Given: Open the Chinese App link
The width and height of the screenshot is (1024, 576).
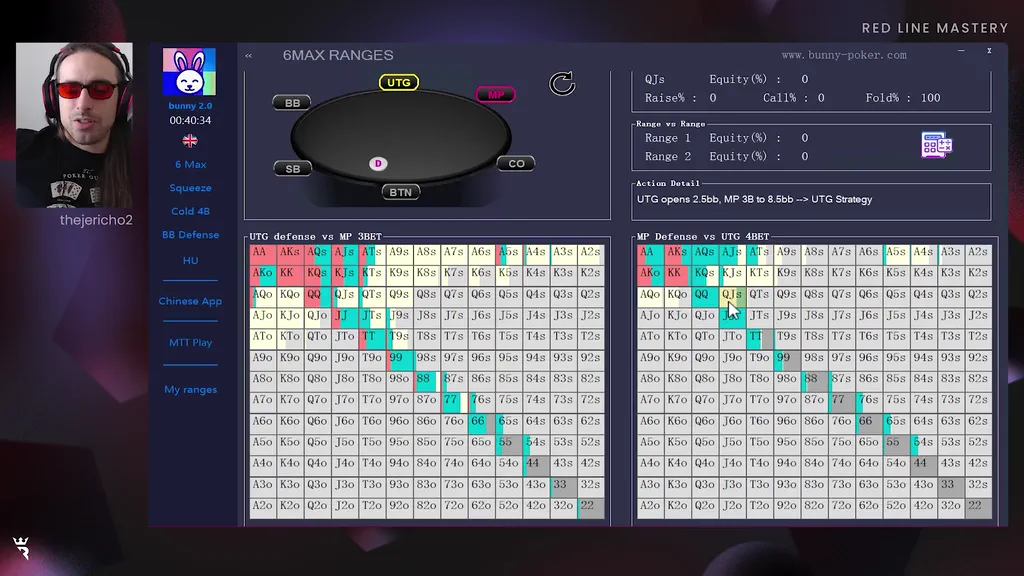Looking at the screenshot, I should [x=190, y=301].
